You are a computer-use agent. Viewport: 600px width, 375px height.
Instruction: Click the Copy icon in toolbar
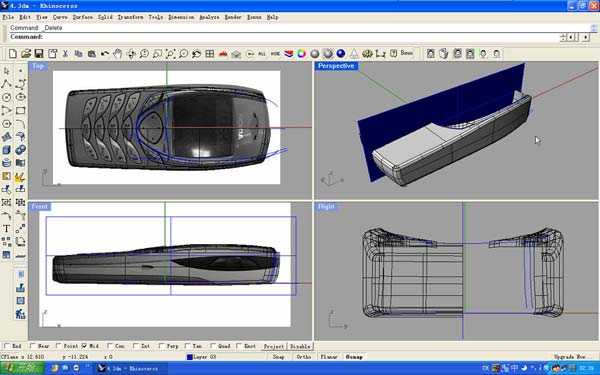pos(78,54)
